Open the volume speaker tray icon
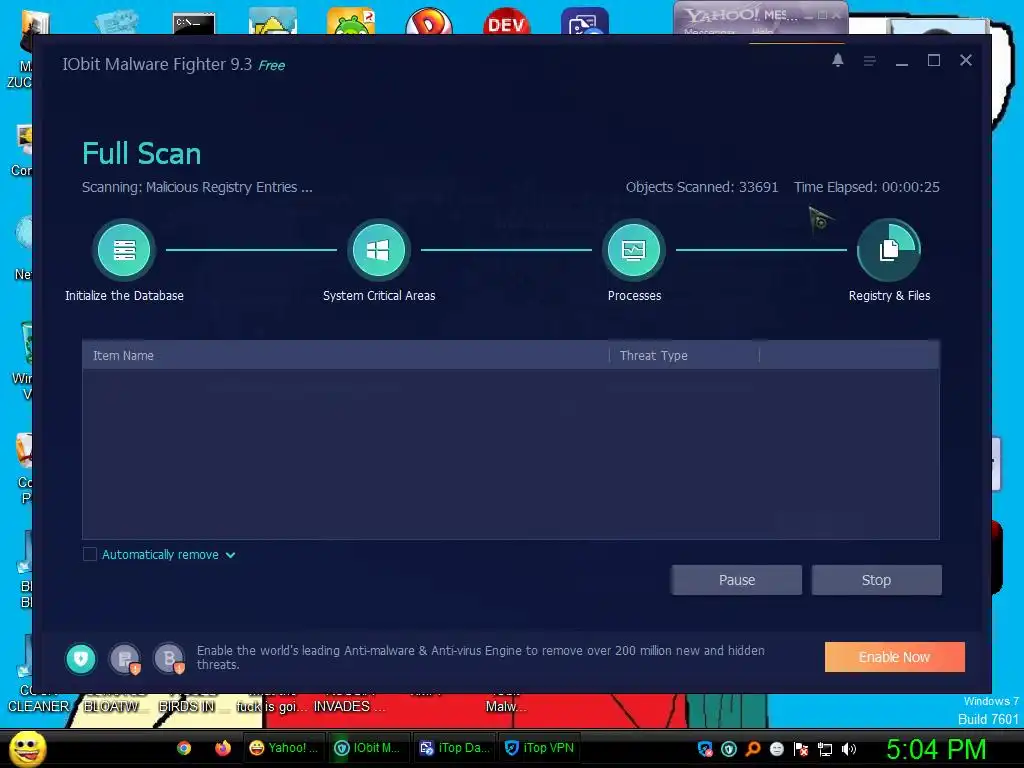The height and width of the screenshot is (768, 1024). coord(849,749)
